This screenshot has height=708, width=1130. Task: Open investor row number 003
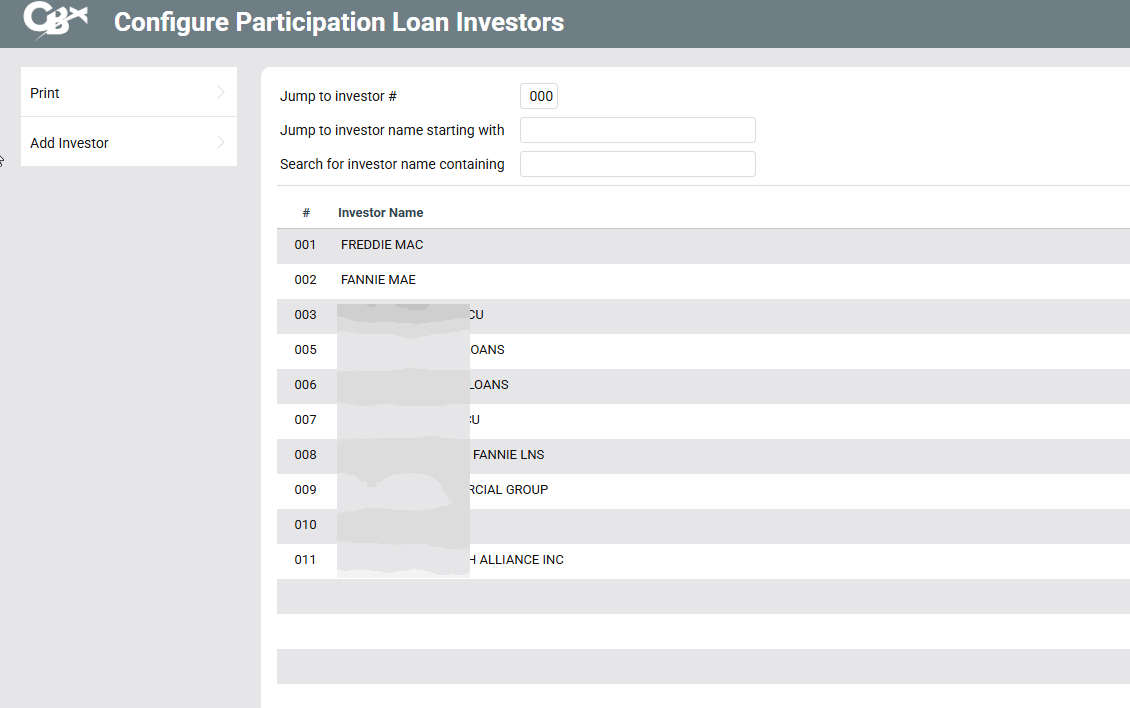click(x=305, y=315)
